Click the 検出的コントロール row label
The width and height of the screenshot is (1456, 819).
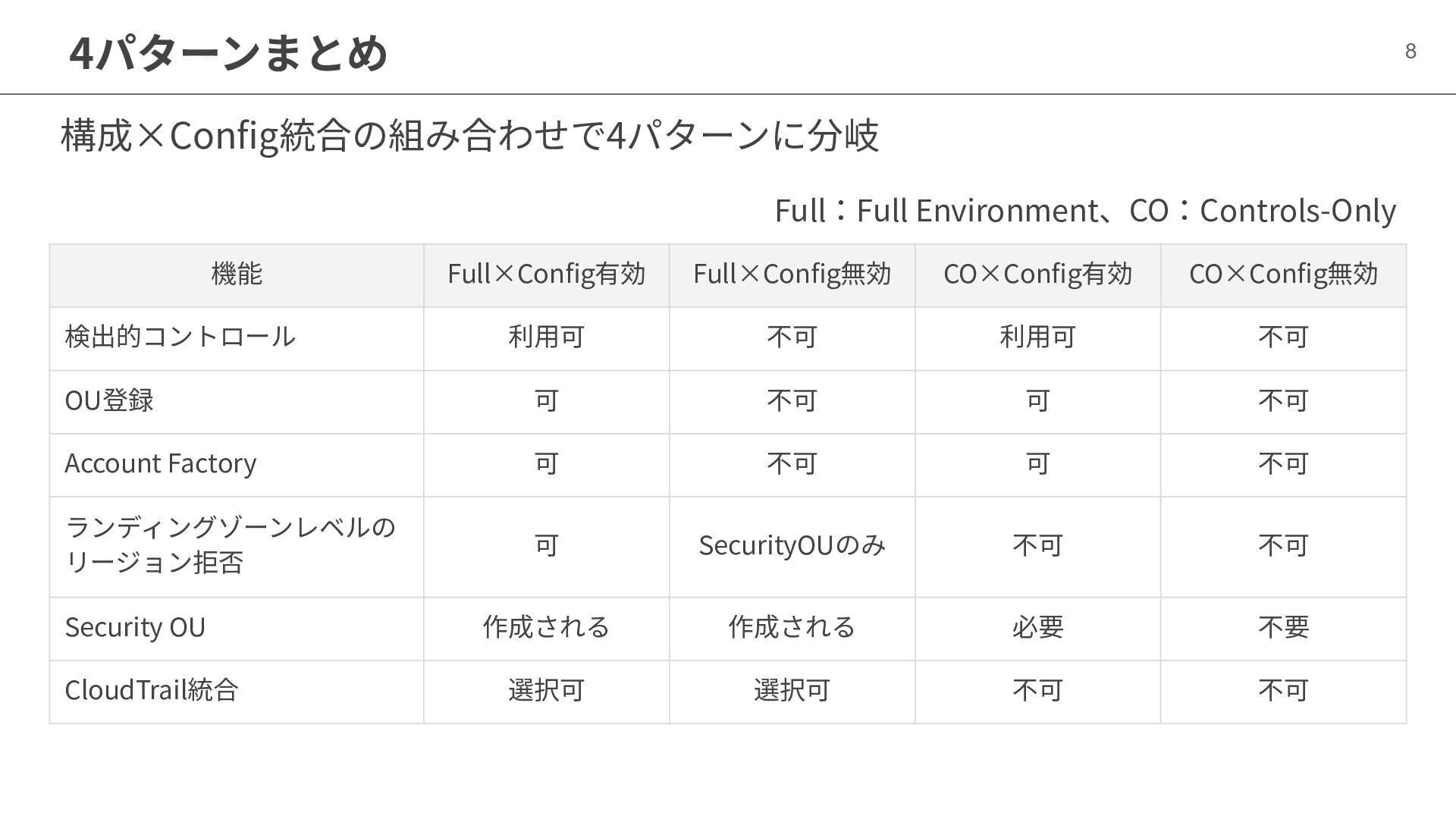tap(180, 337)
